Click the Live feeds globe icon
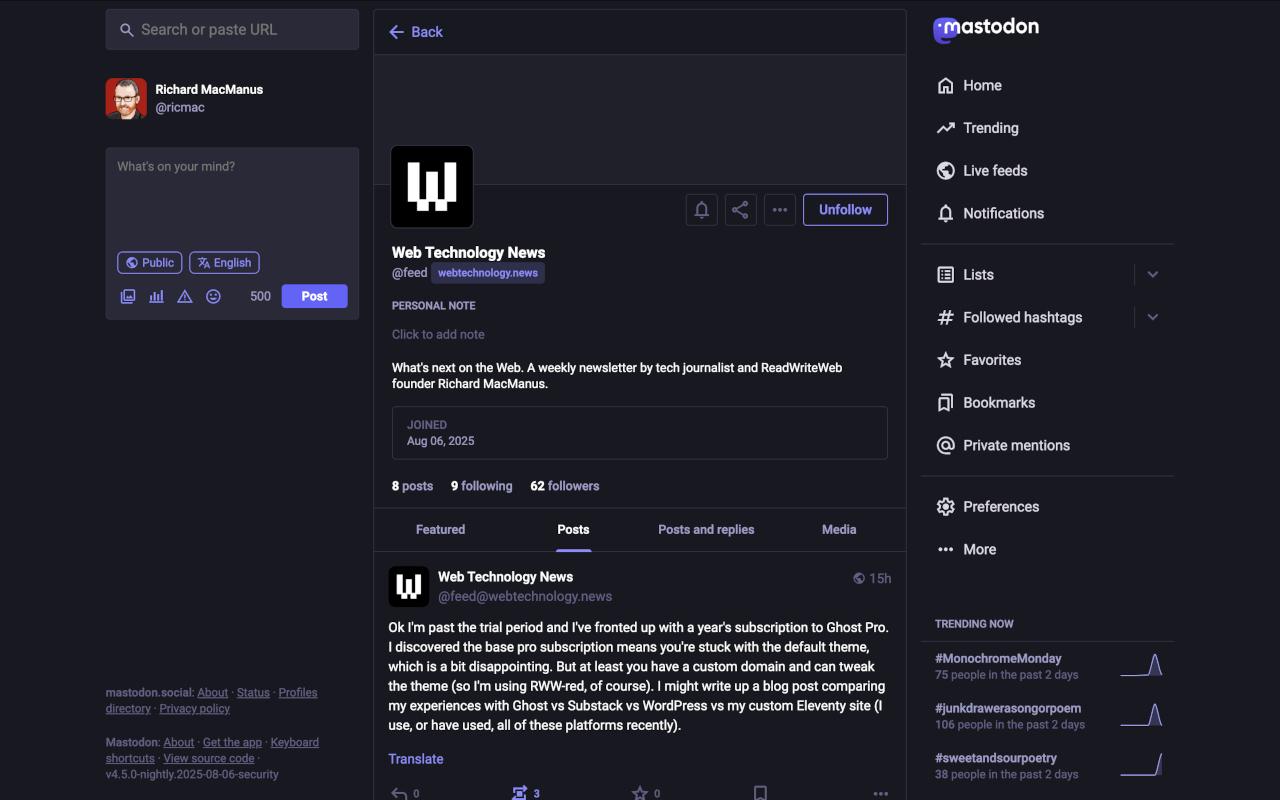 pos(946,171)
